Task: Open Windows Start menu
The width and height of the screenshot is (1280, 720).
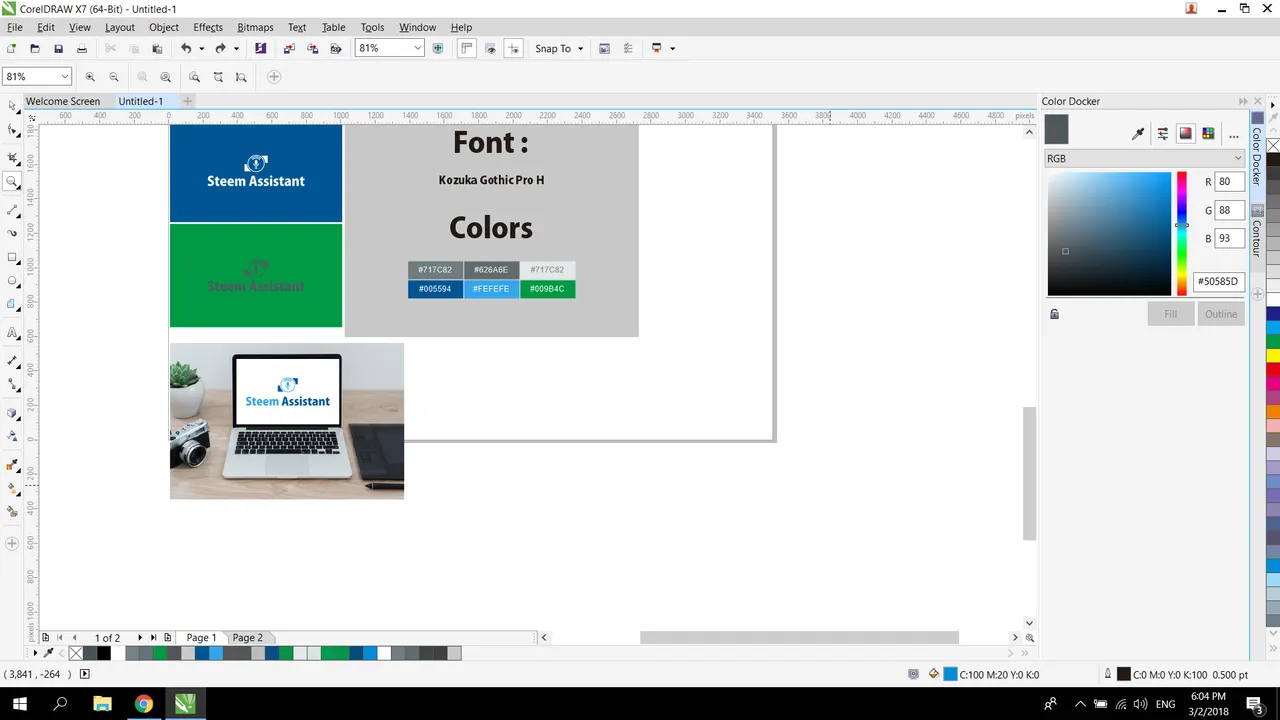Action: [x=19, y=704]
